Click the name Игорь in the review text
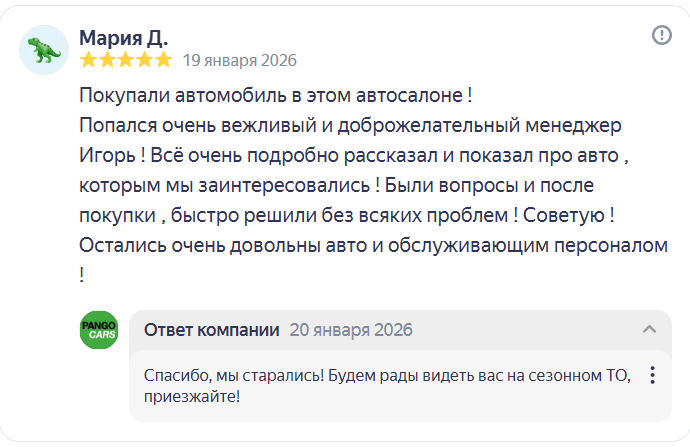Image resolution: width=690 pixels, height=447 pixels. click(107, 156)
